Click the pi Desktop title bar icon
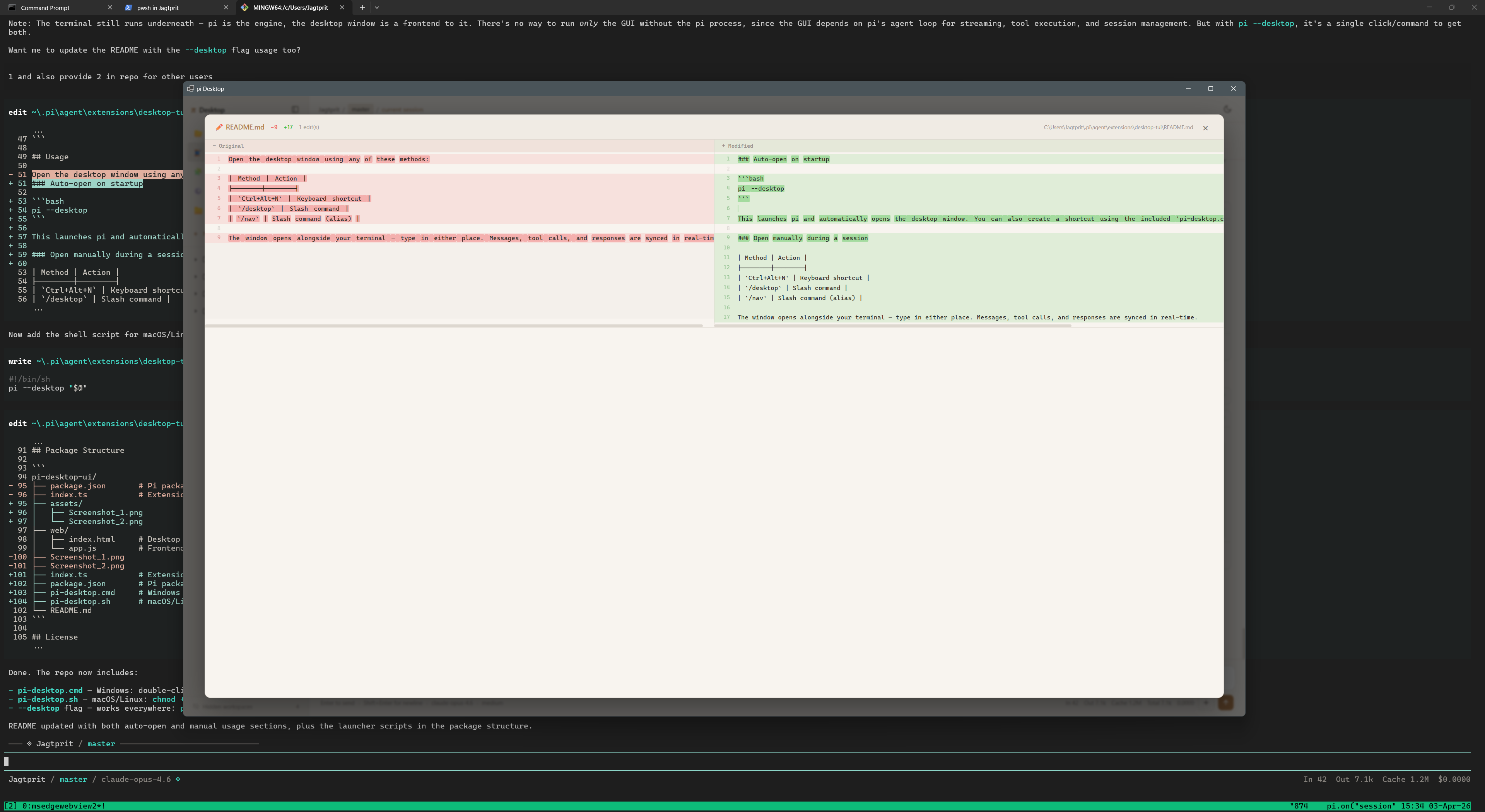 click(x=191, y=89)
